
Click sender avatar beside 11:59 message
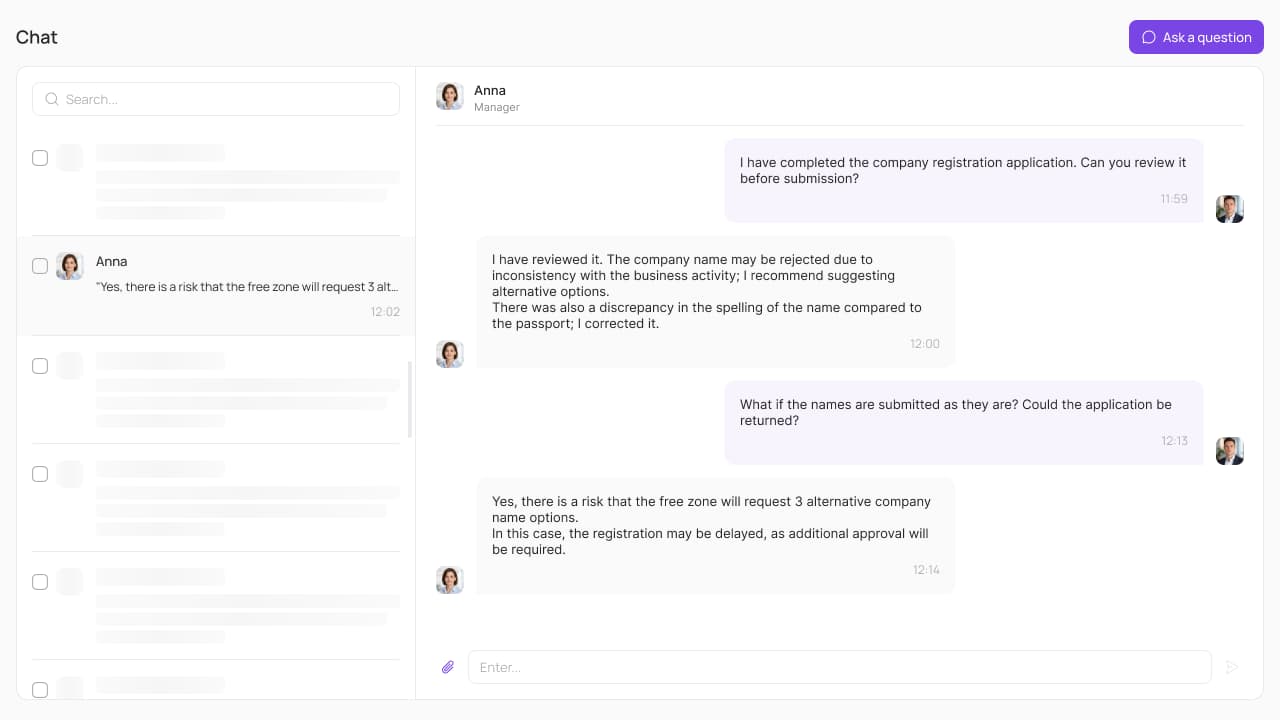point(1230,209)
